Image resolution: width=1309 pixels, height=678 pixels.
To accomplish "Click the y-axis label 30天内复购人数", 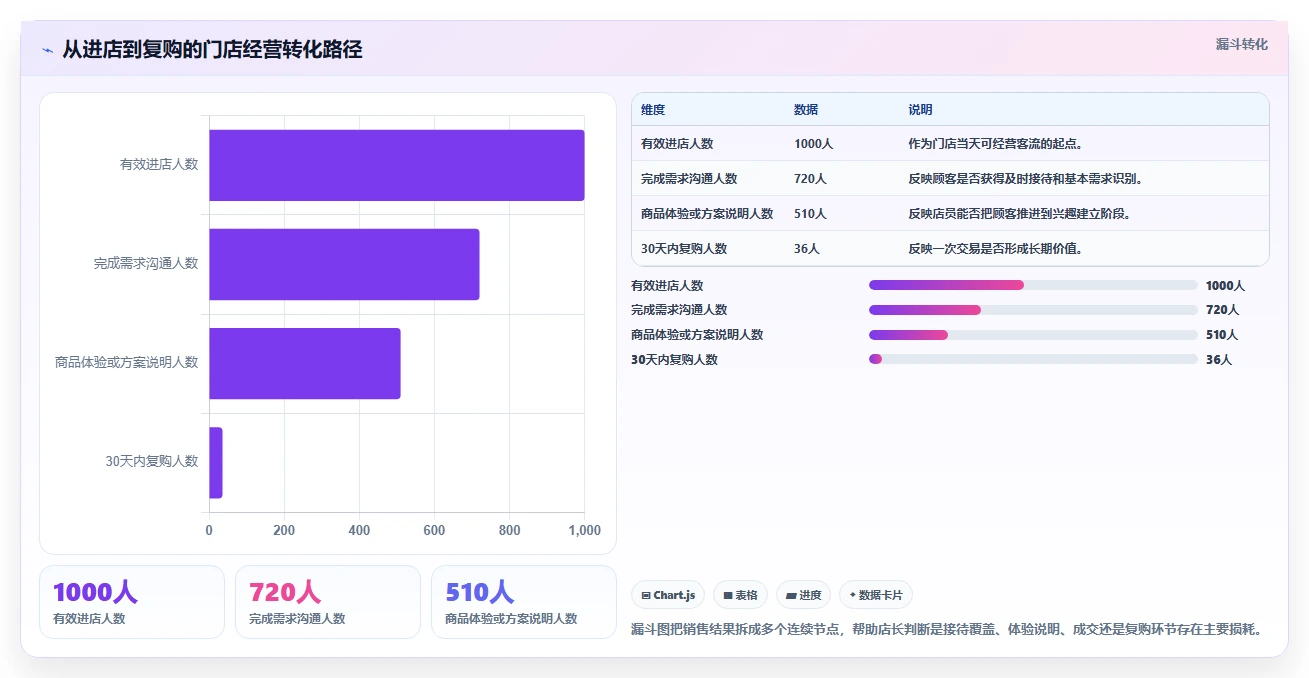I will pos(152,462).
